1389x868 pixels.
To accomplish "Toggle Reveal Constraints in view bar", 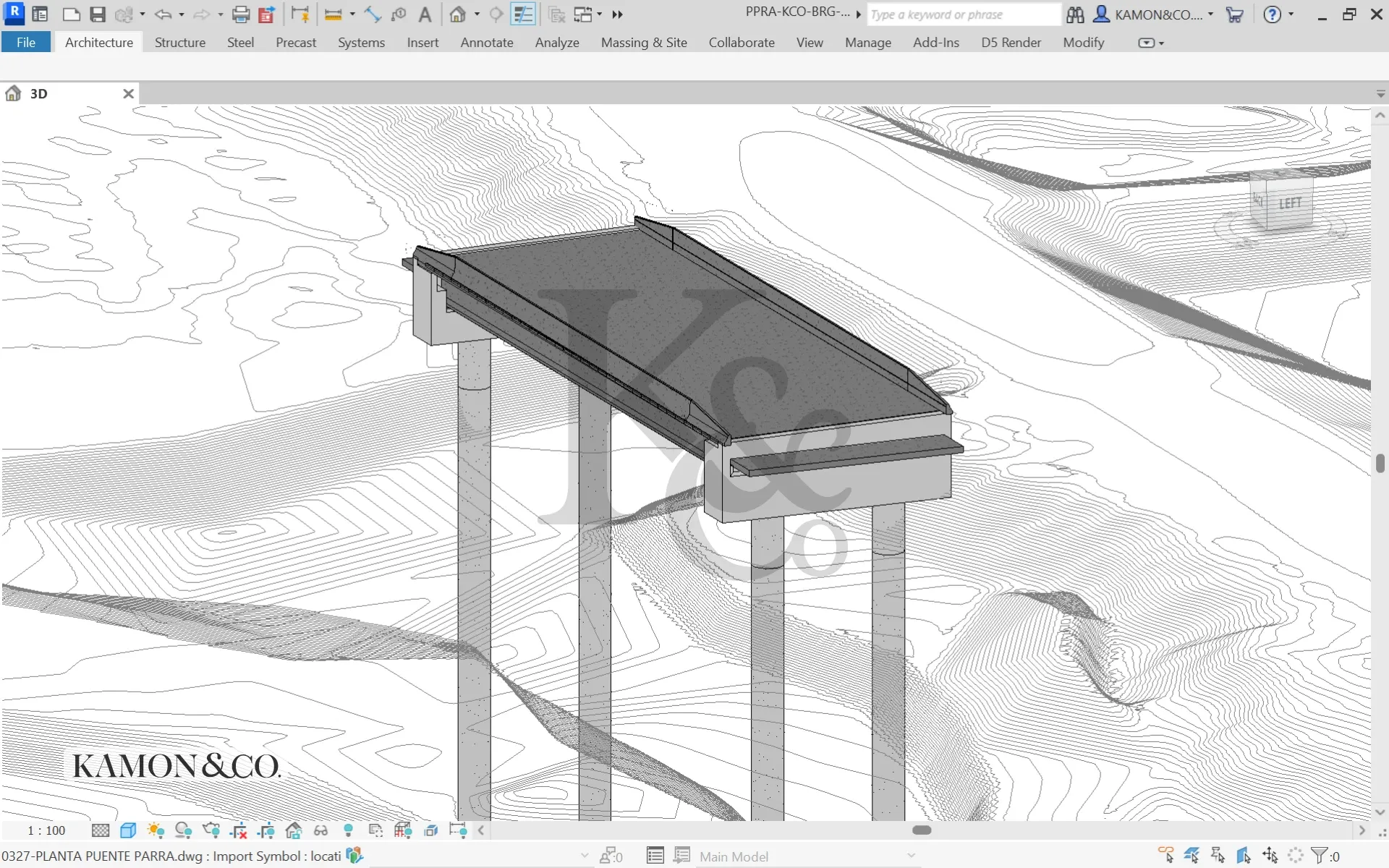I will point(458,830).
